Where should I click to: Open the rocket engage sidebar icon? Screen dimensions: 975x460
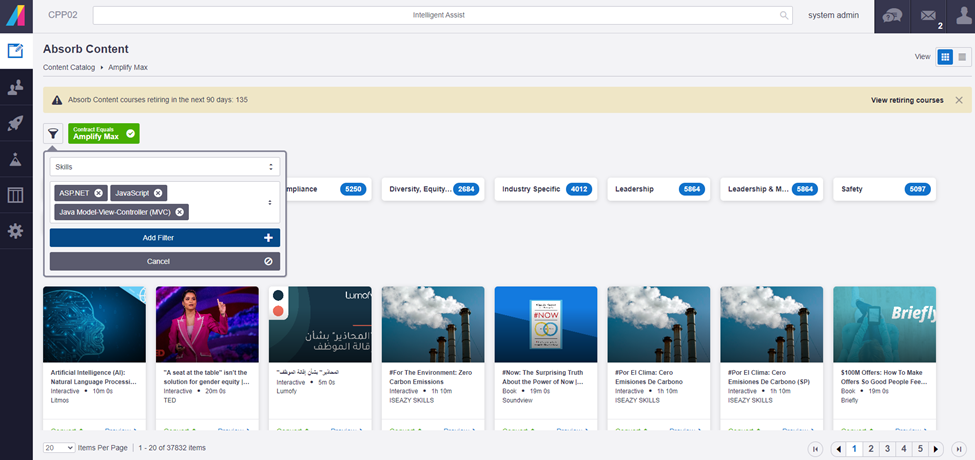16,123
